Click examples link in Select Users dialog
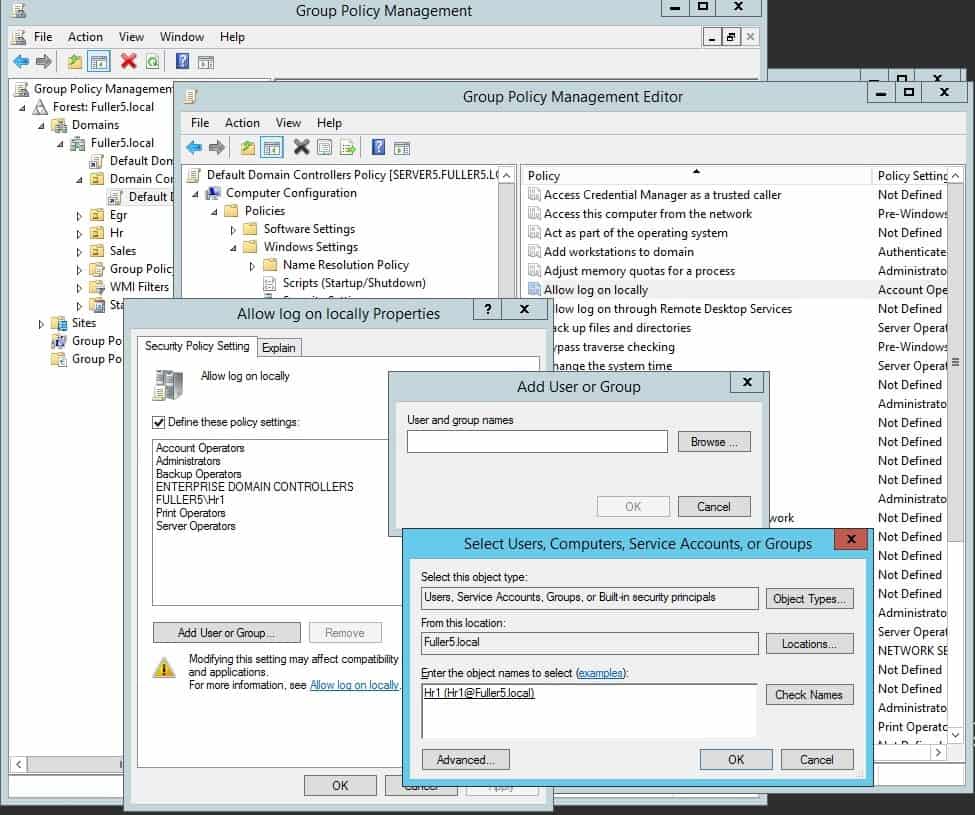Viewport: 975px width, 815px height. pyautogui.click(x=601, y=673)
